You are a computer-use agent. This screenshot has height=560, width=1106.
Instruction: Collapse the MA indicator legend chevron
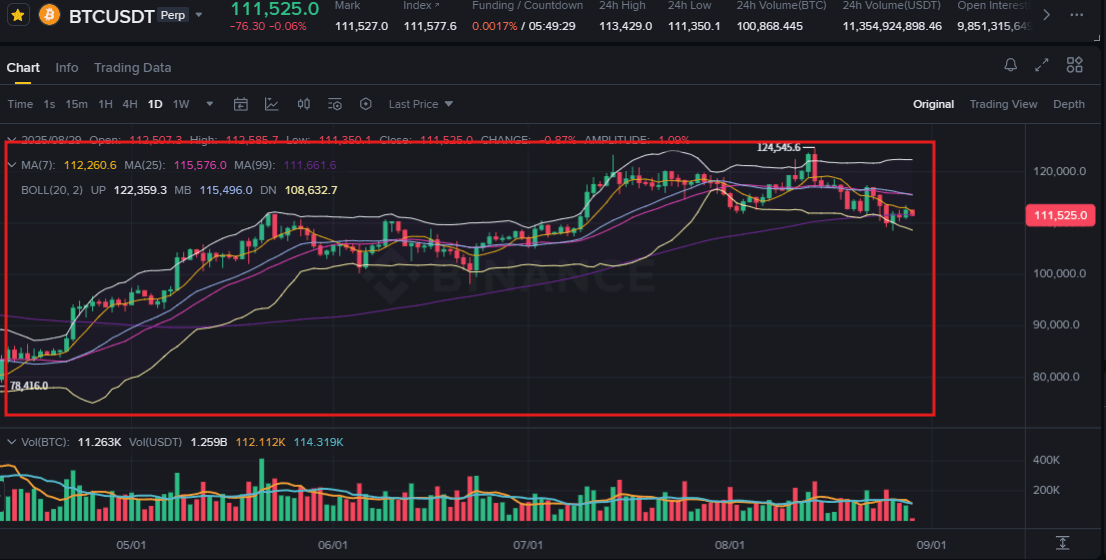pyautogui.click(x=11, y=165)
